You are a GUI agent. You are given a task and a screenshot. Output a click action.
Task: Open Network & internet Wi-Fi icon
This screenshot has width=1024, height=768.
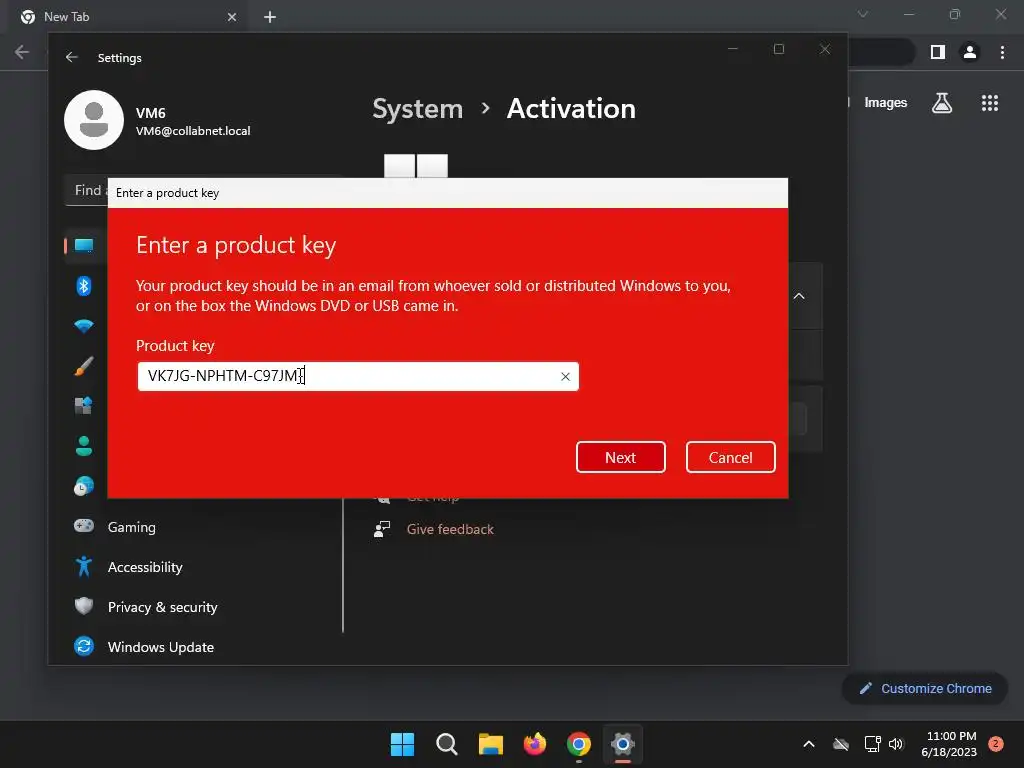(84, 326)
